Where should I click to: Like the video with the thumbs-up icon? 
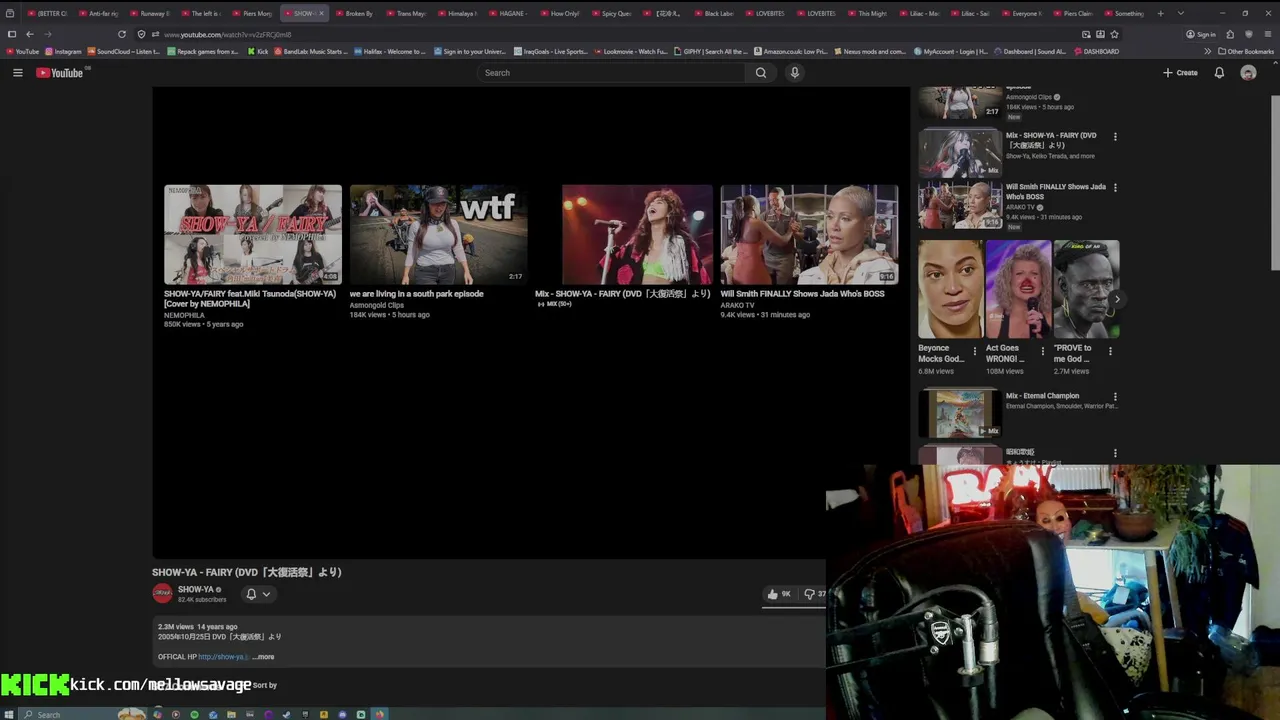click(x=779, y=594)
